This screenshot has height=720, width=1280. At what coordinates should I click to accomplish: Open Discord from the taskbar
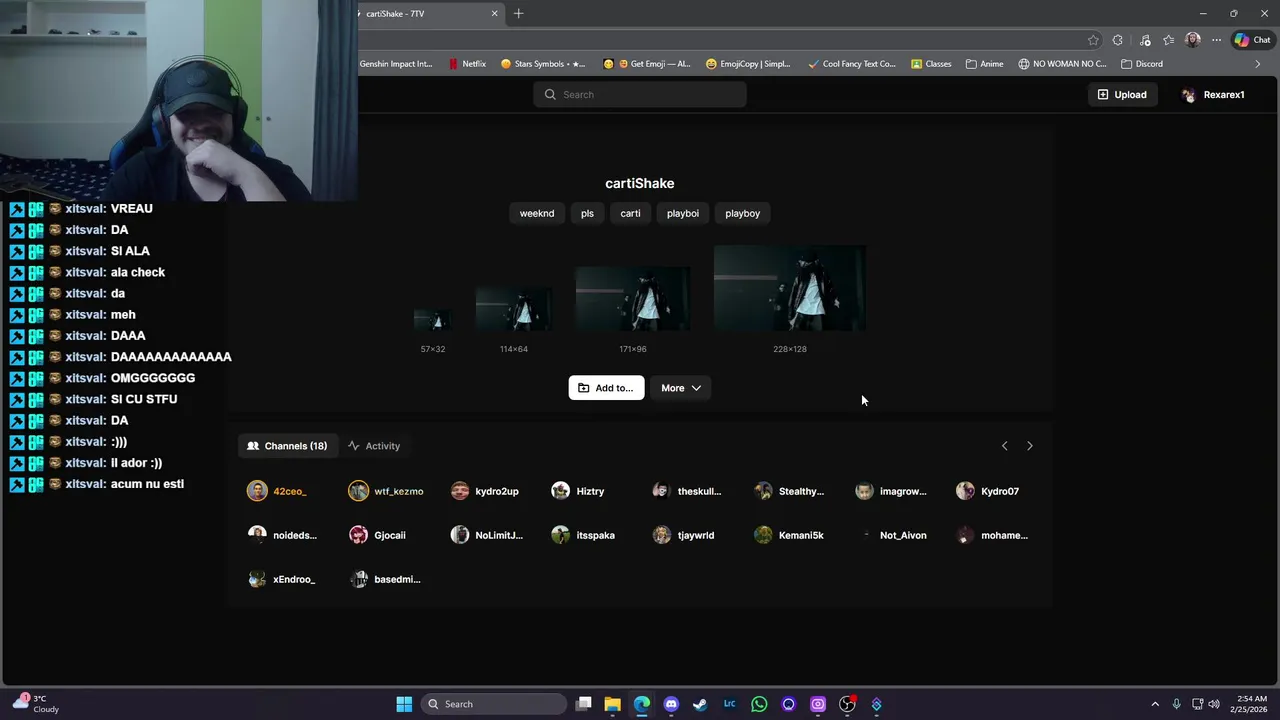[x=671, y=704]
